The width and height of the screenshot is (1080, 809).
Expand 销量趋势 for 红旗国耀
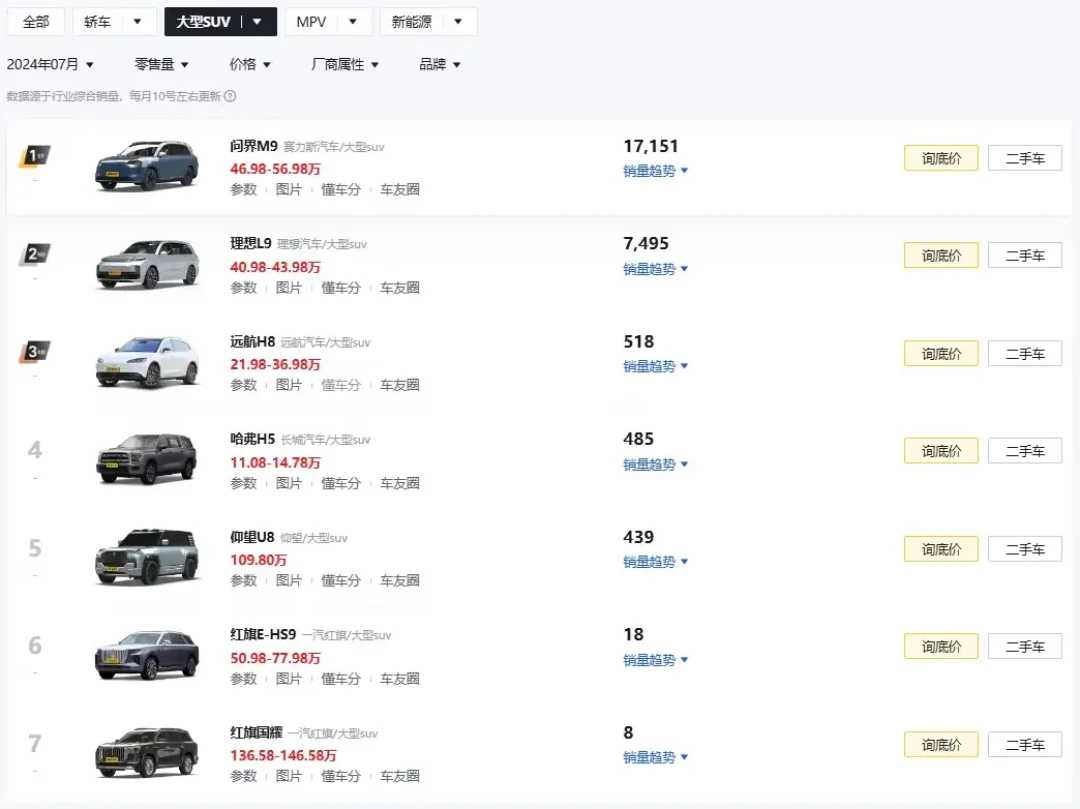[655, 757]
